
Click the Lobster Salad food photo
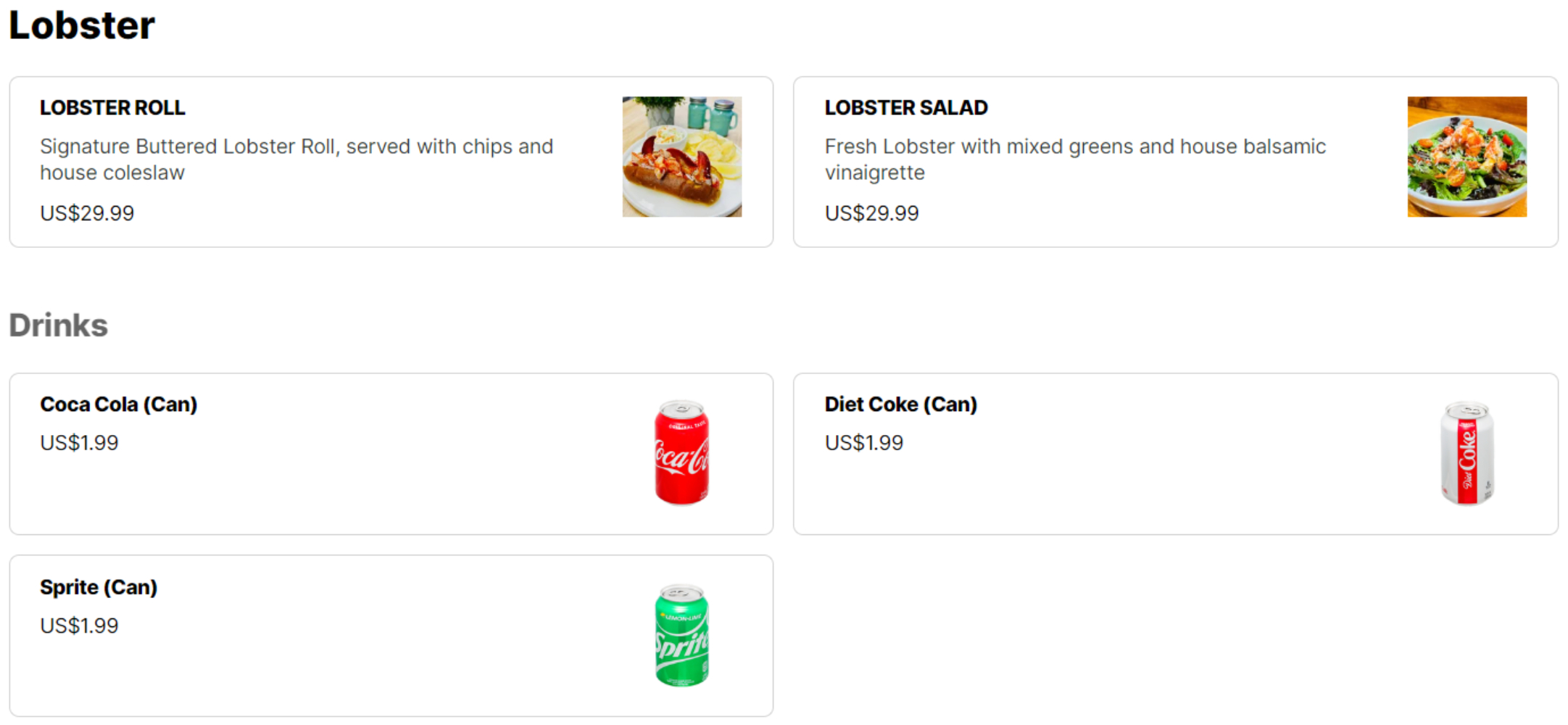1467,157
